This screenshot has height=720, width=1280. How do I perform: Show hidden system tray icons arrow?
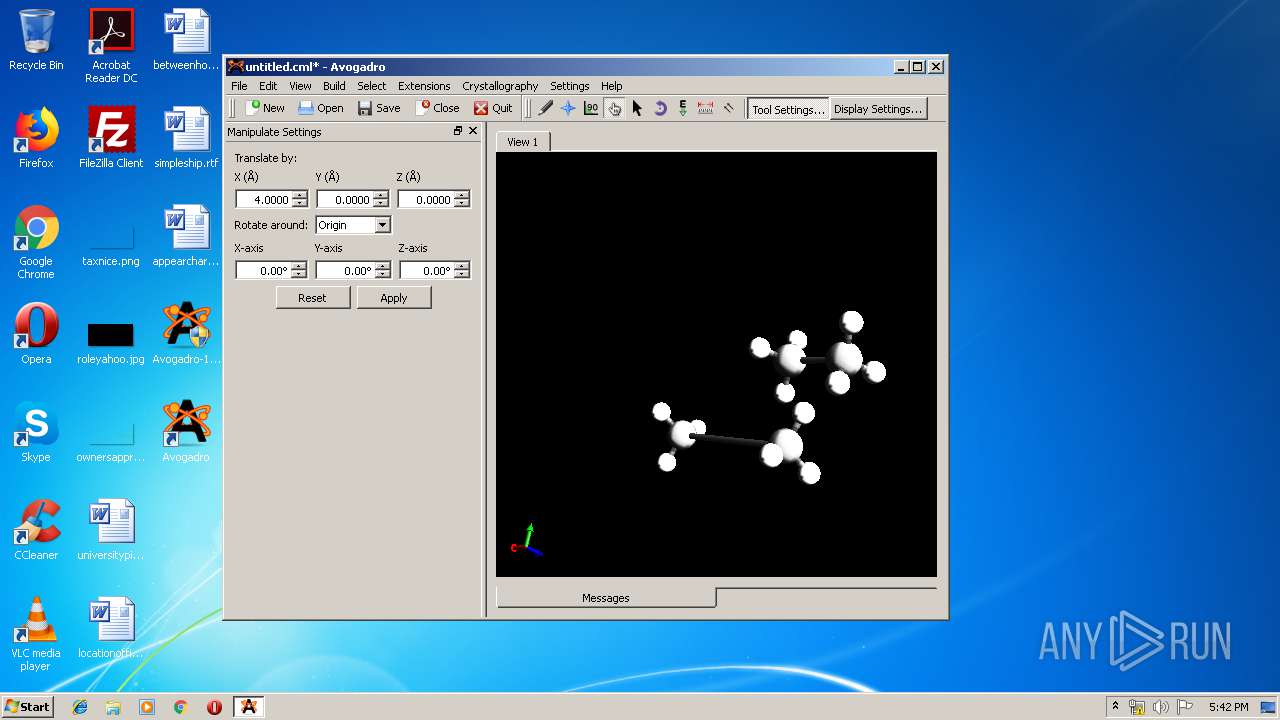[1115, 707]
